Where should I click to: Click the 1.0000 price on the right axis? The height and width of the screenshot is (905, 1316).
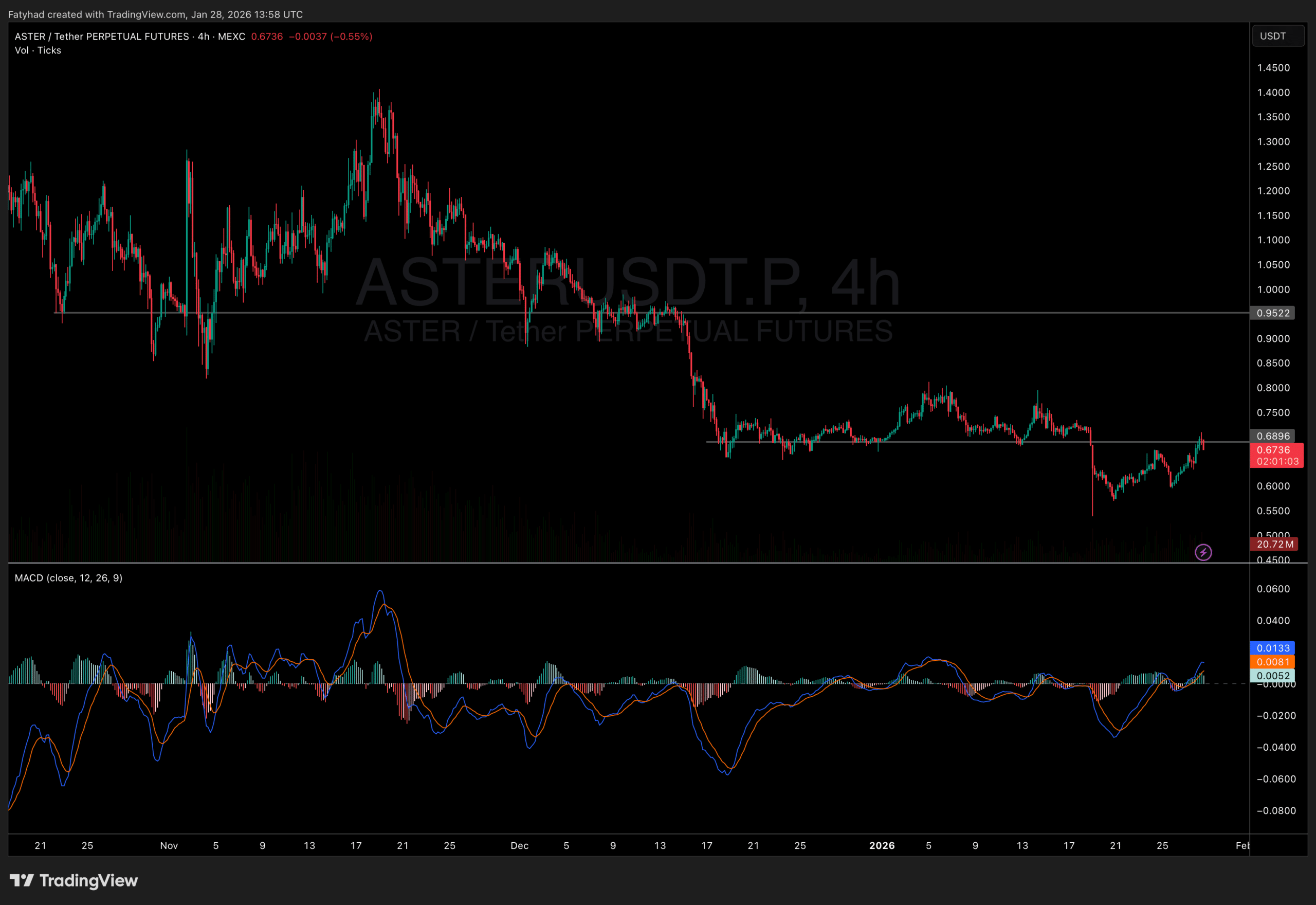[x=1274, y=289]
